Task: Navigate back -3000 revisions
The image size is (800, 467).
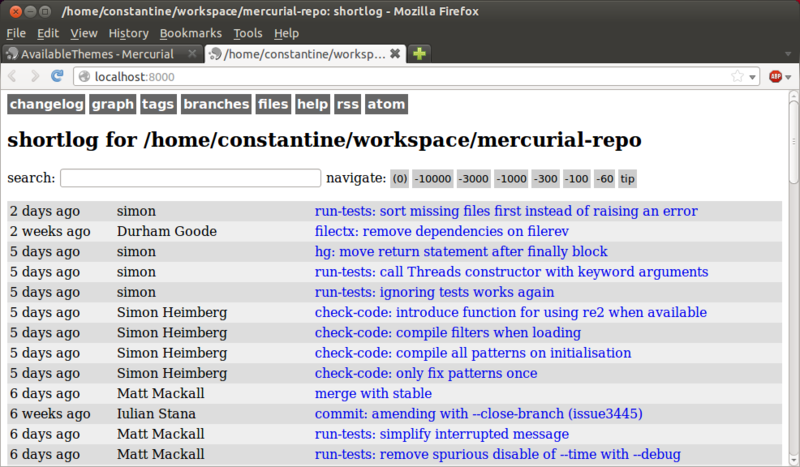Action: tap(473, 179)
